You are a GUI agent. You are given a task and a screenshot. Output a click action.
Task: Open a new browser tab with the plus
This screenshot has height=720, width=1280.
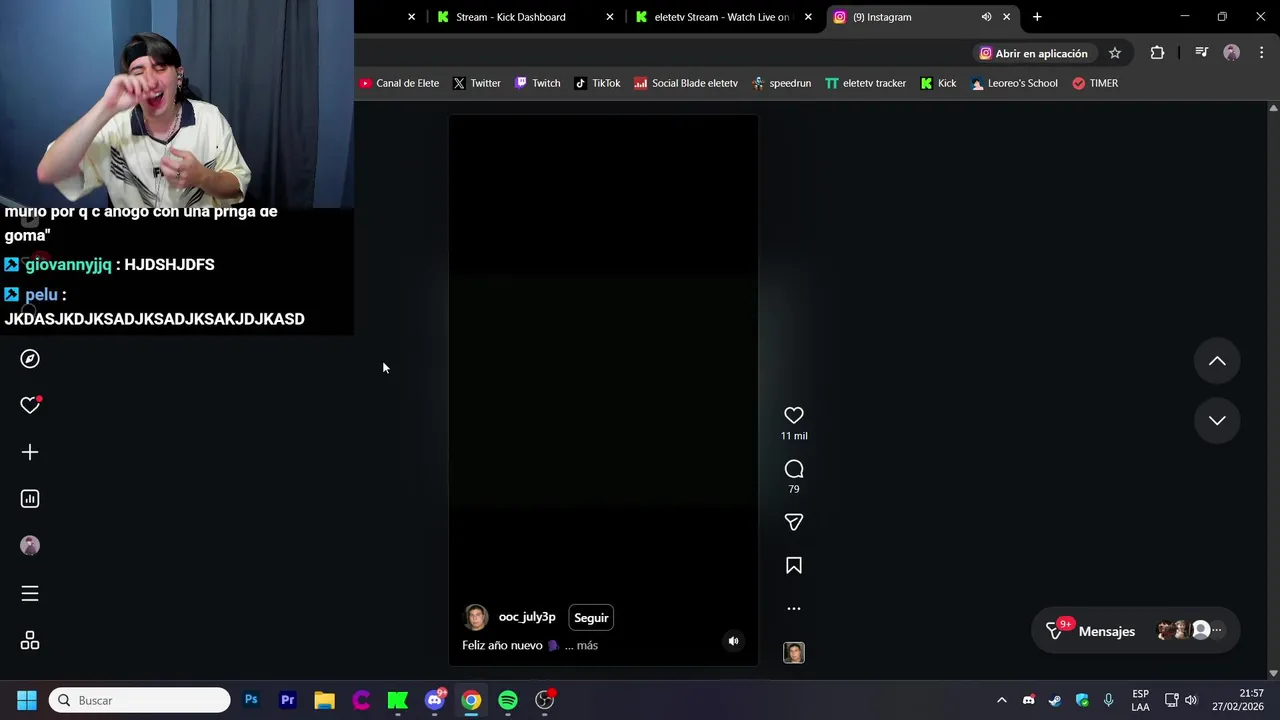[1037, 17]
